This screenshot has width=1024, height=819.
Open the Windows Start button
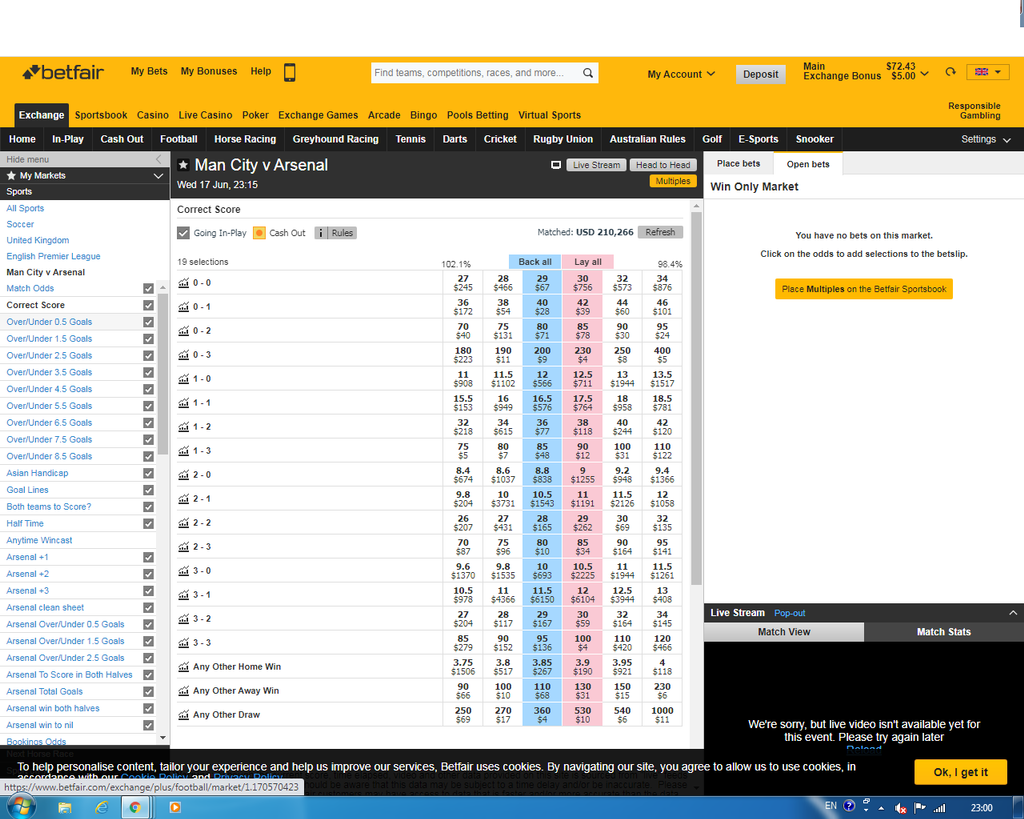click(20, 807)
